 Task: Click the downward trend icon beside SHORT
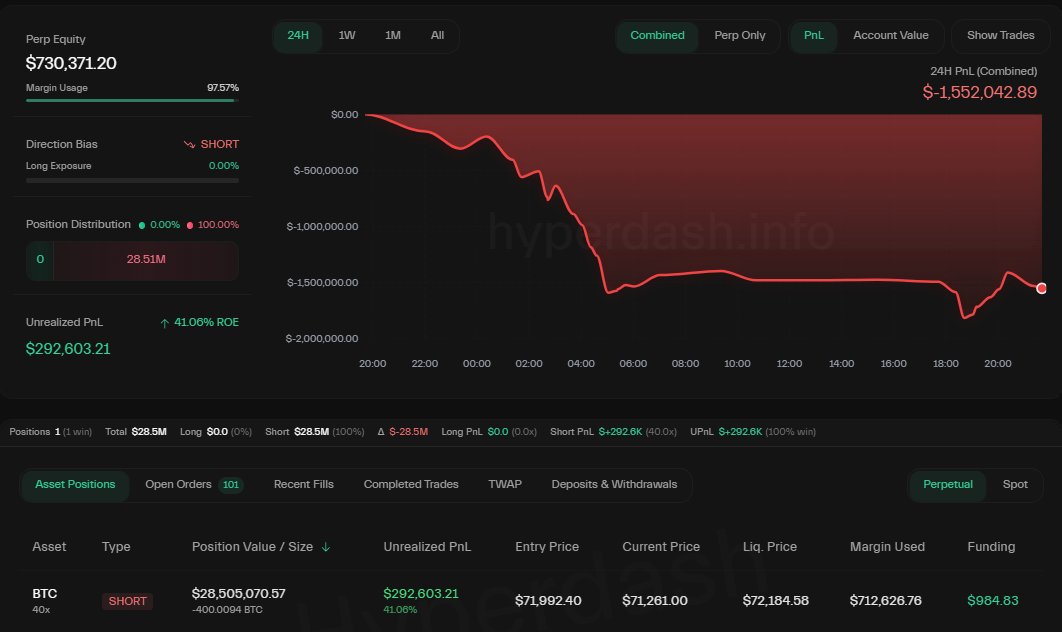[x=189, y=144]
